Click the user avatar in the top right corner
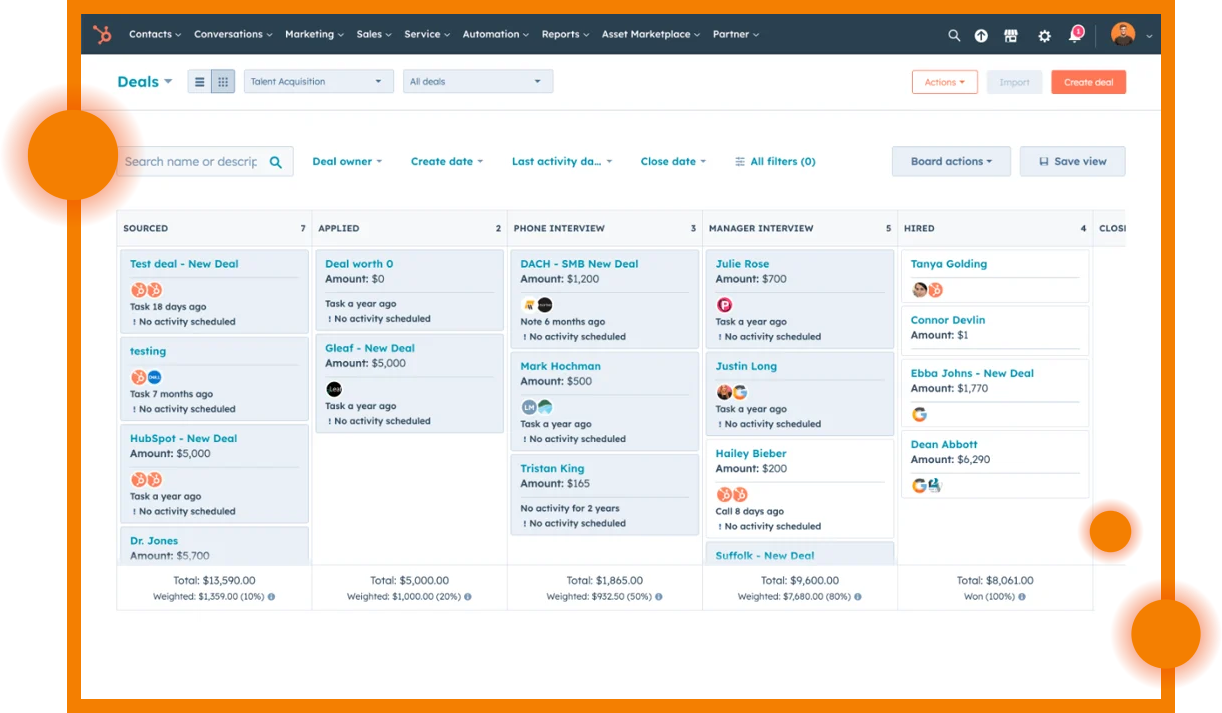The width and height of the screenshot is (1222, 713). 1123,33
